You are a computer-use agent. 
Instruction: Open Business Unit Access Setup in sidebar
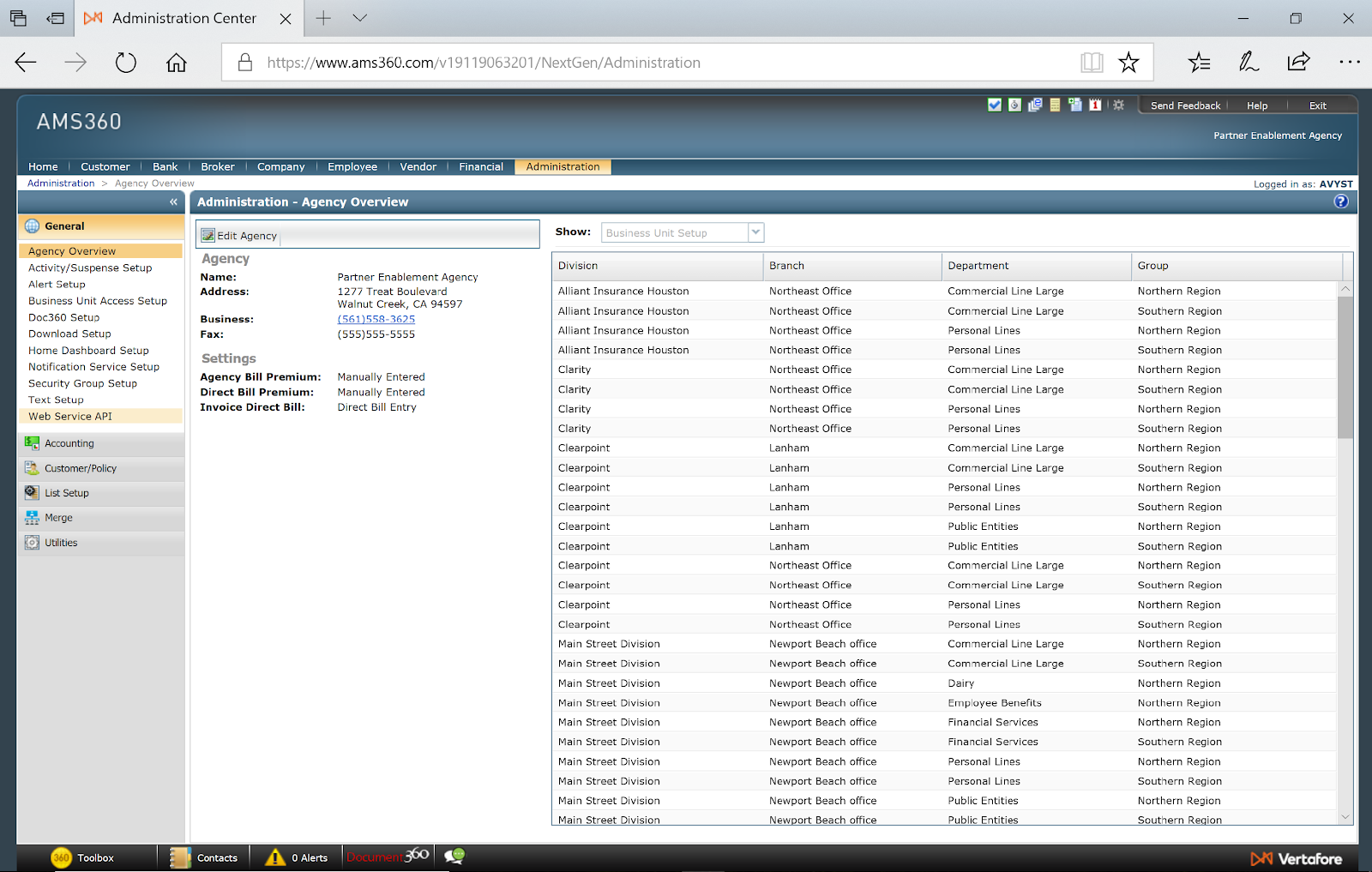click(x=98, y=301)
